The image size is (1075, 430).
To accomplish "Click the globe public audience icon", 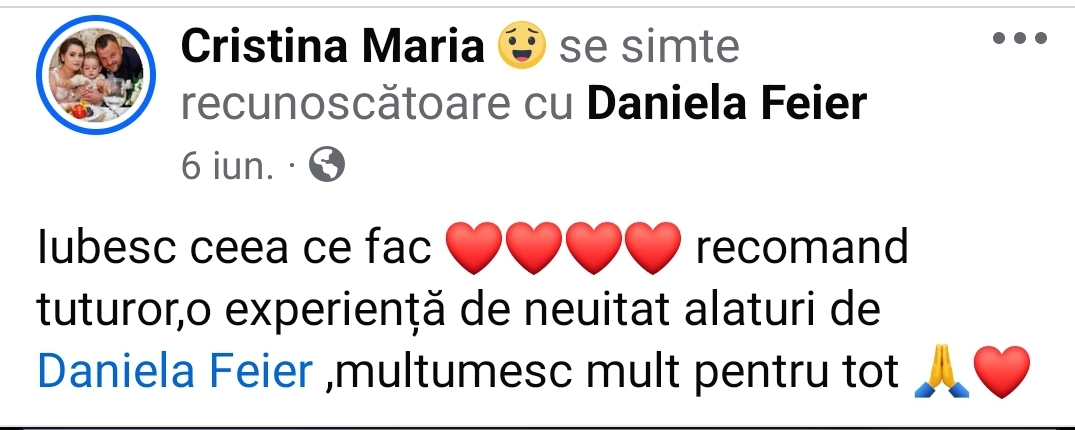I will 327,165.
